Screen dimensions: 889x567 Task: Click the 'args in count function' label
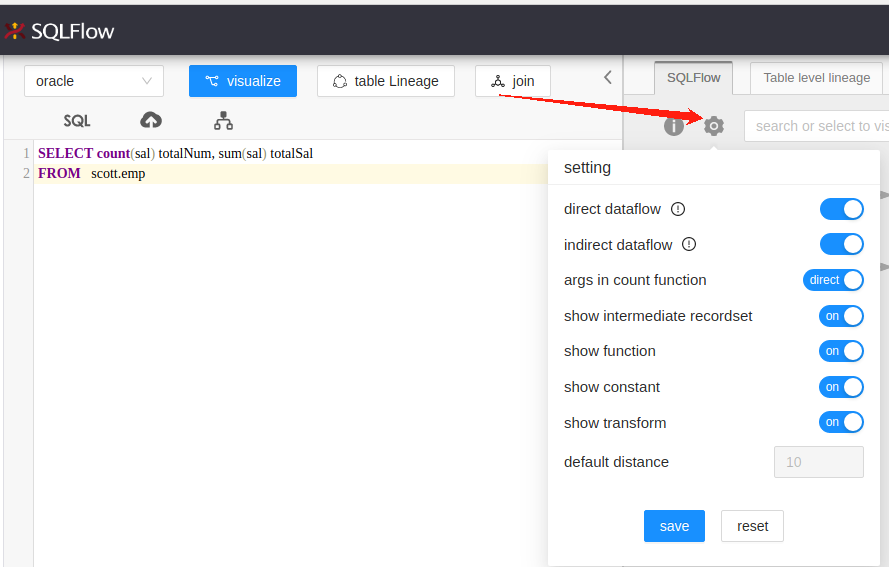point(635,280)
